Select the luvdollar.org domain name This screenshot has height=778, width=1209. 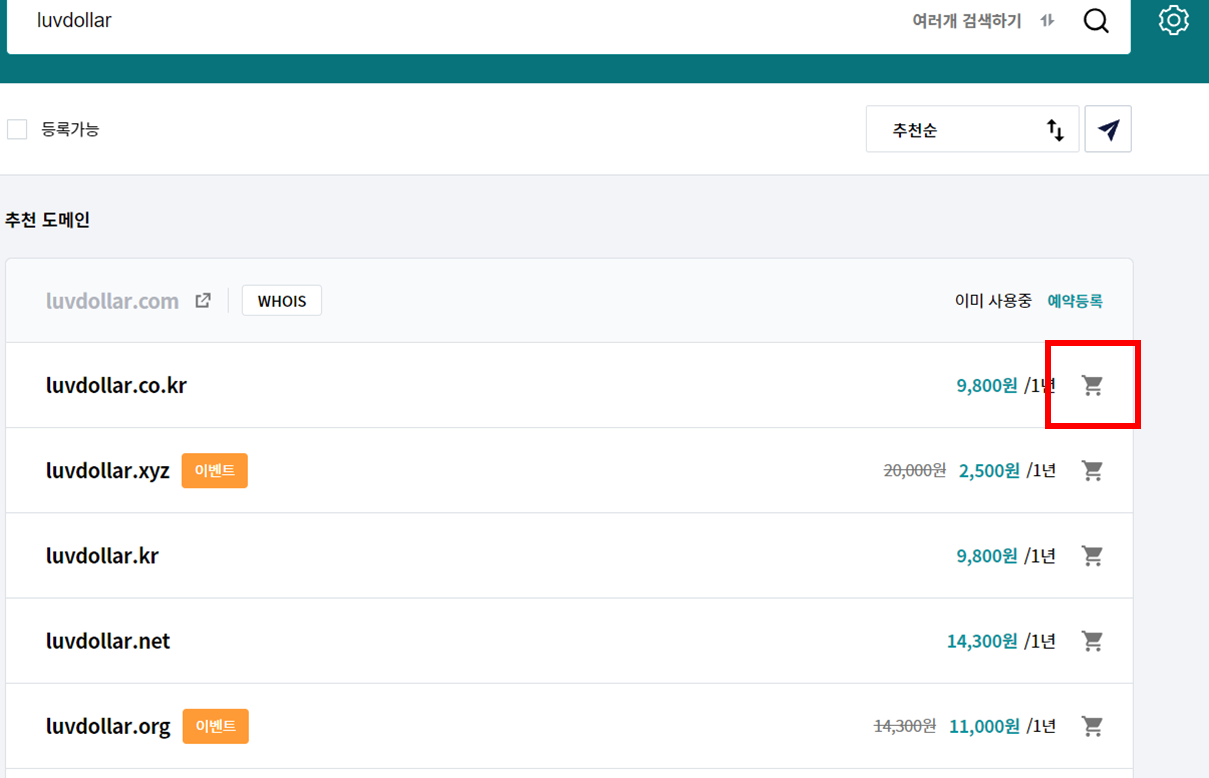click(x=108, y=726)
